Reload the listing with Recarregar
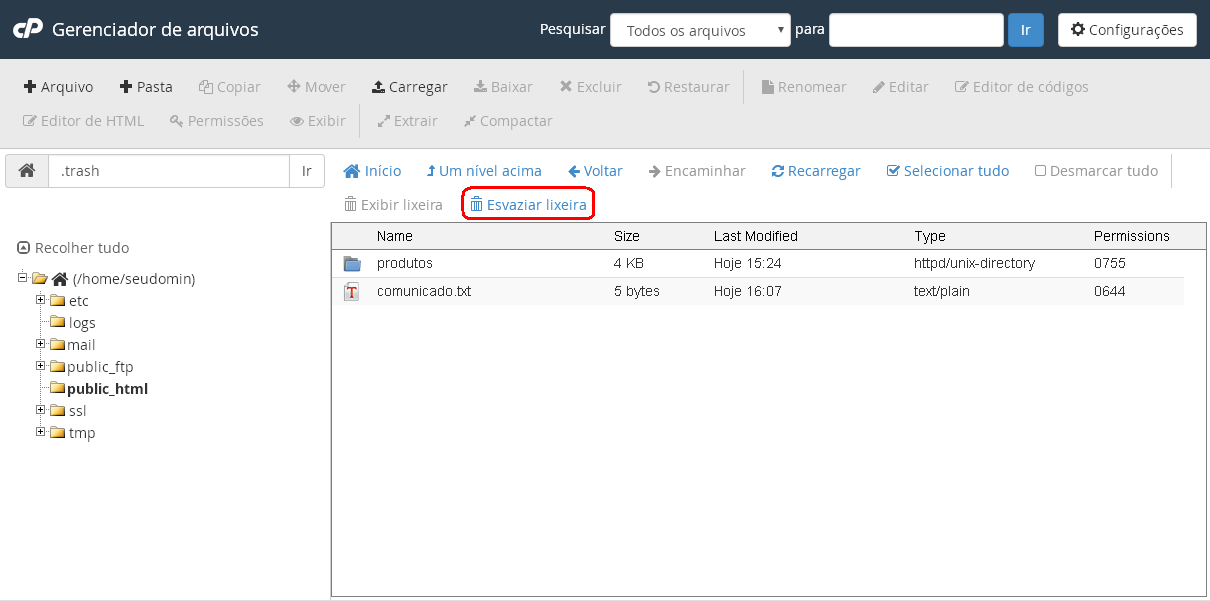The image size is (1210, 601). 816,171
